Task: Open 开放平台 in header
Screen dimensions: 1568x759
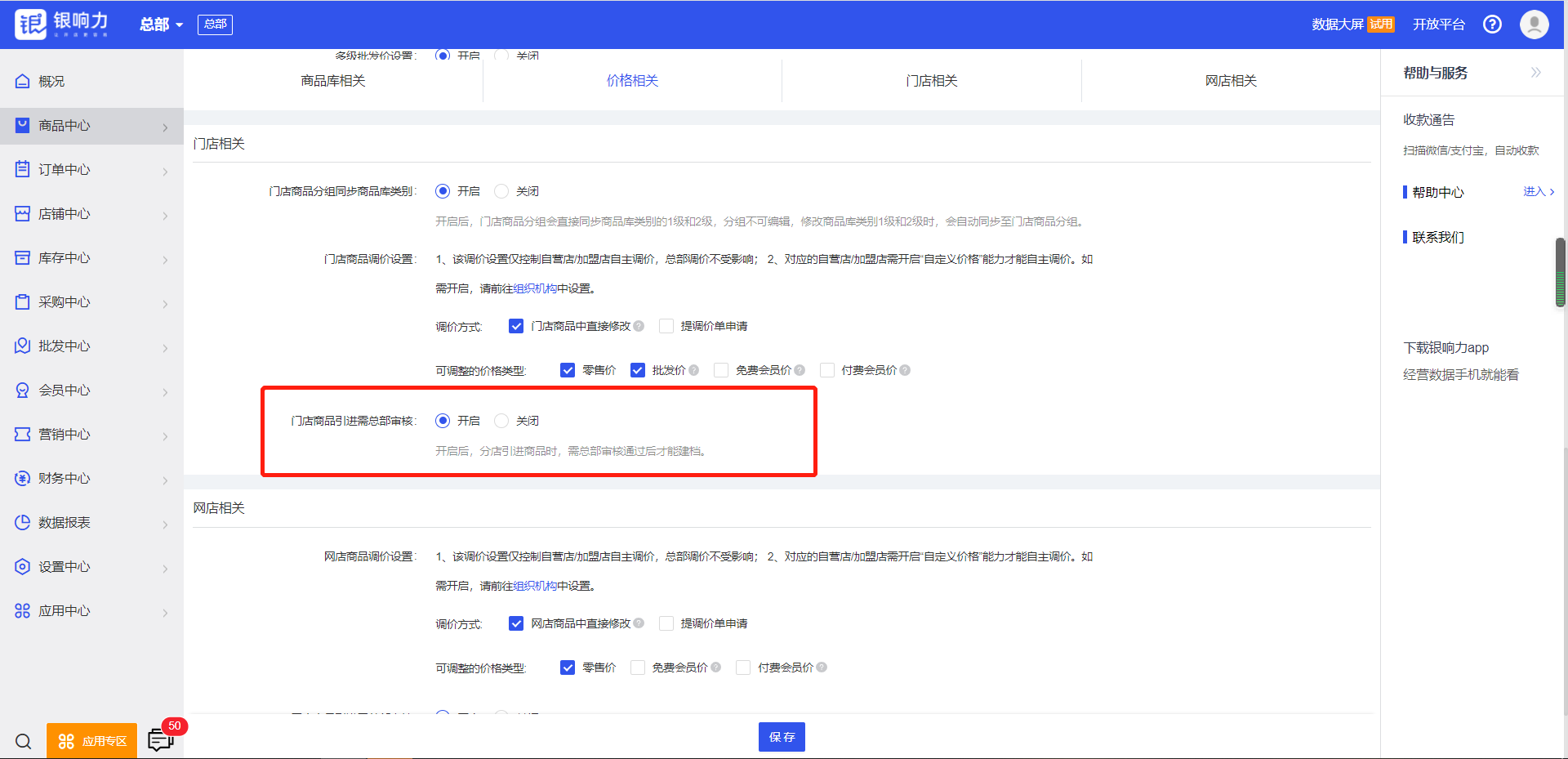Action: (1439, 25)
